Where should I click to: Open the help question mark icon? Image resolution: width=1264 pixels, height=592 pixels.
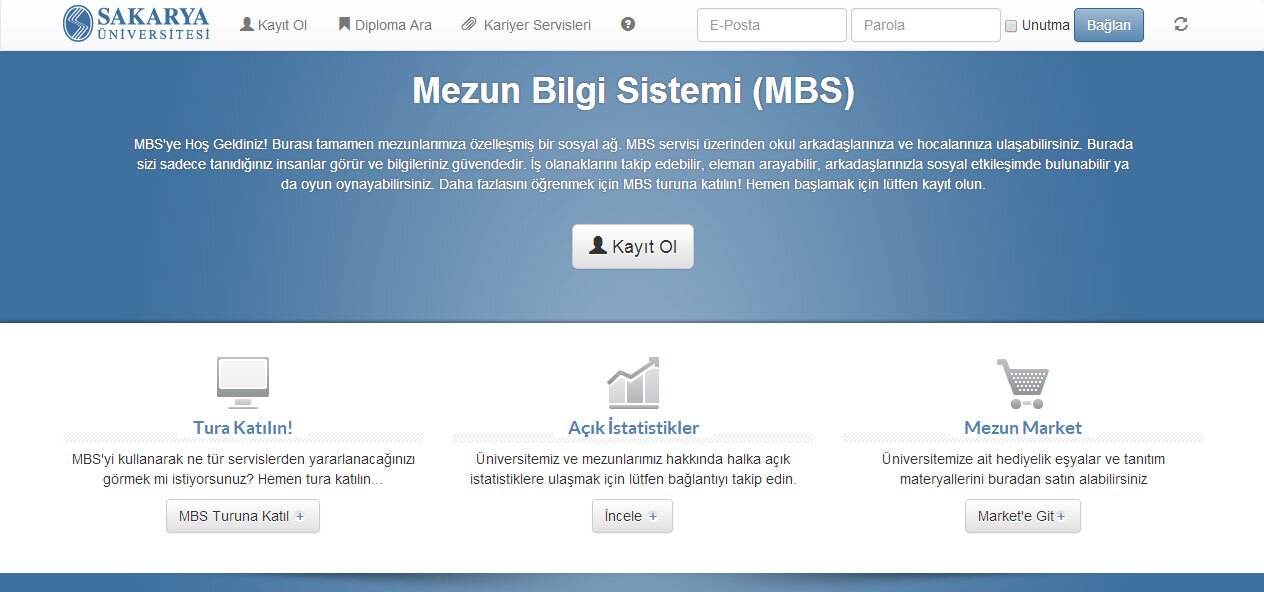[628, 24]
